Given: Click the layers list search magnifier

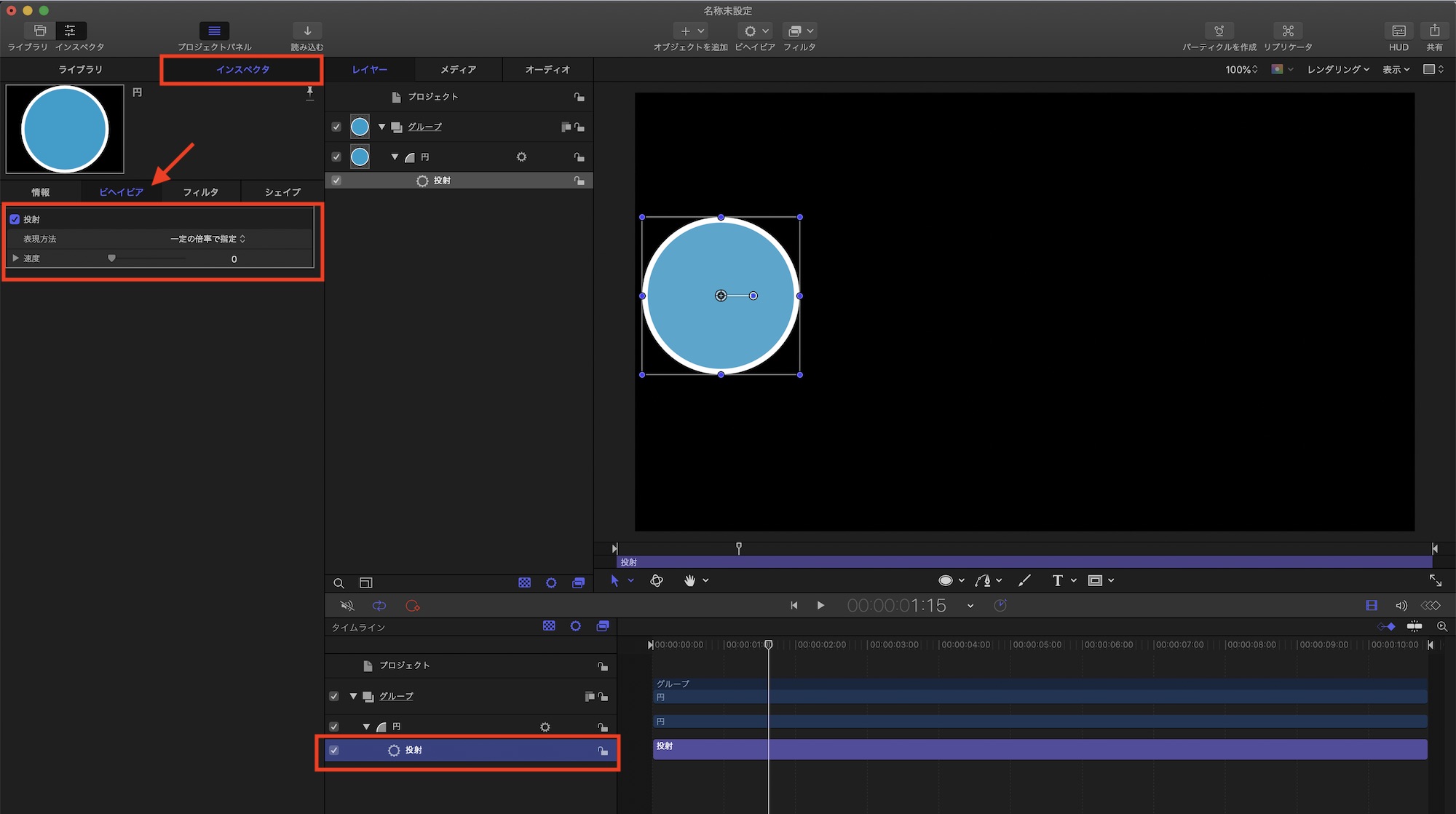Looking at the screenshot, I should [339, 583].
